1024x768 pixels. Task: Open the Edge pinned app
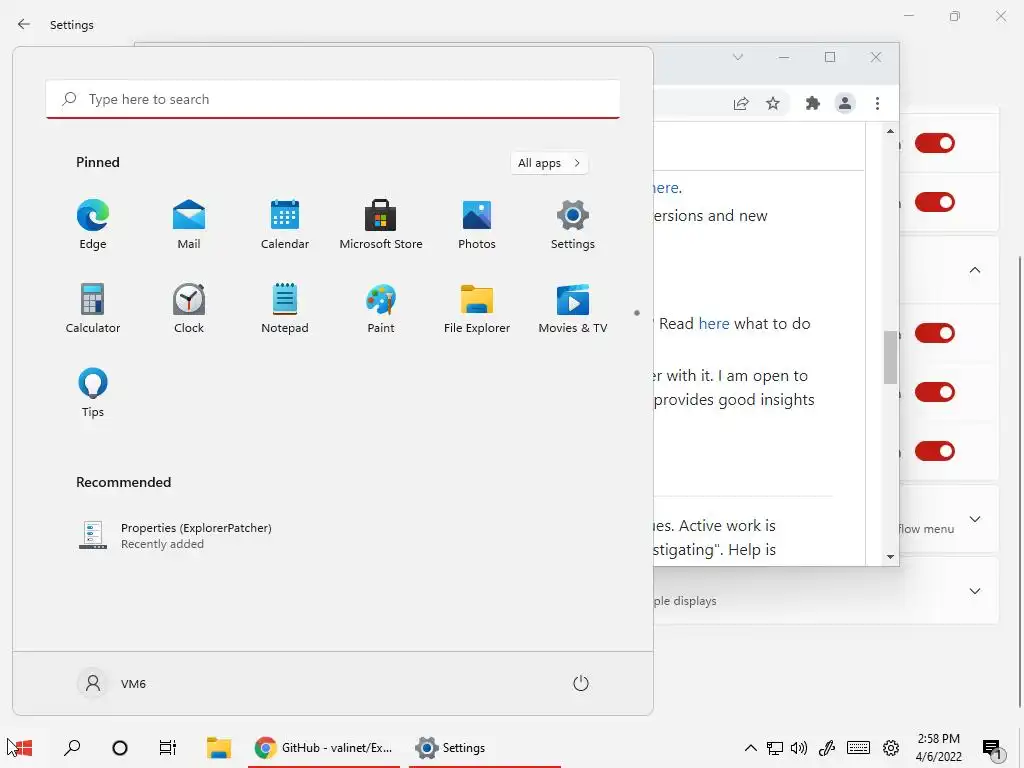coord(93,225)
